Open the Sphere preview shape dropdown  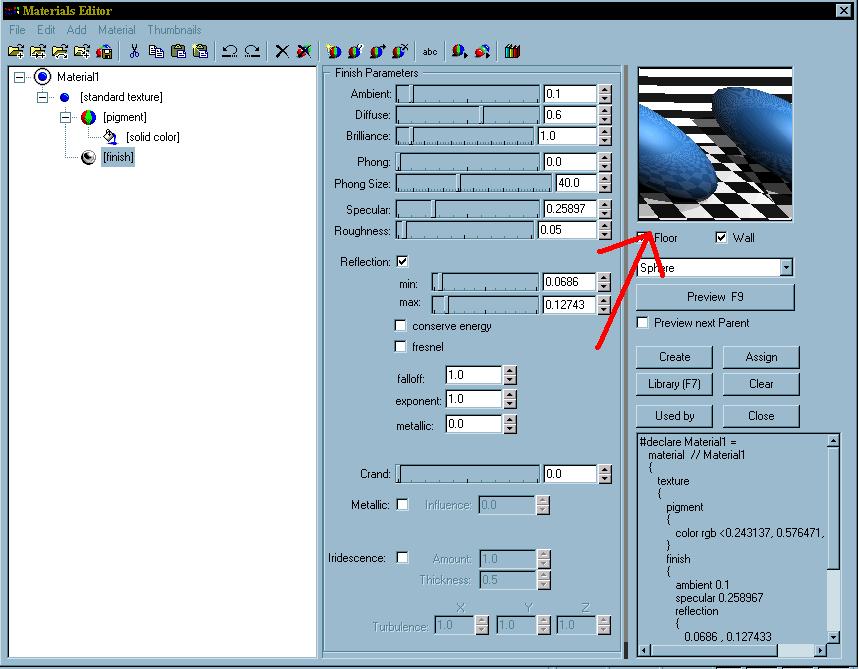[x=786, y=268]
